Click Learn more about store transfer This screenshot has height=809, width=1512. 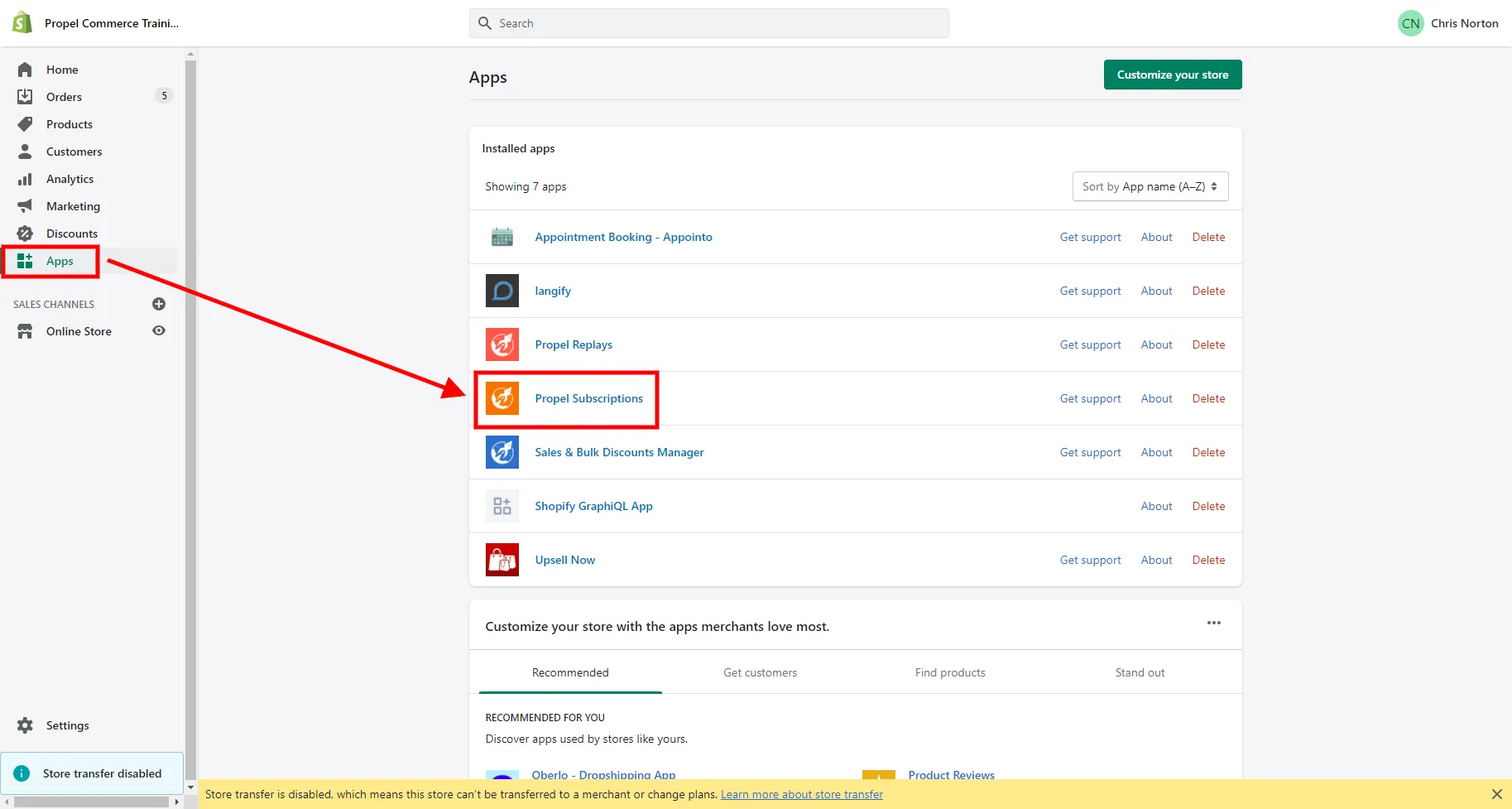(801, 794)
